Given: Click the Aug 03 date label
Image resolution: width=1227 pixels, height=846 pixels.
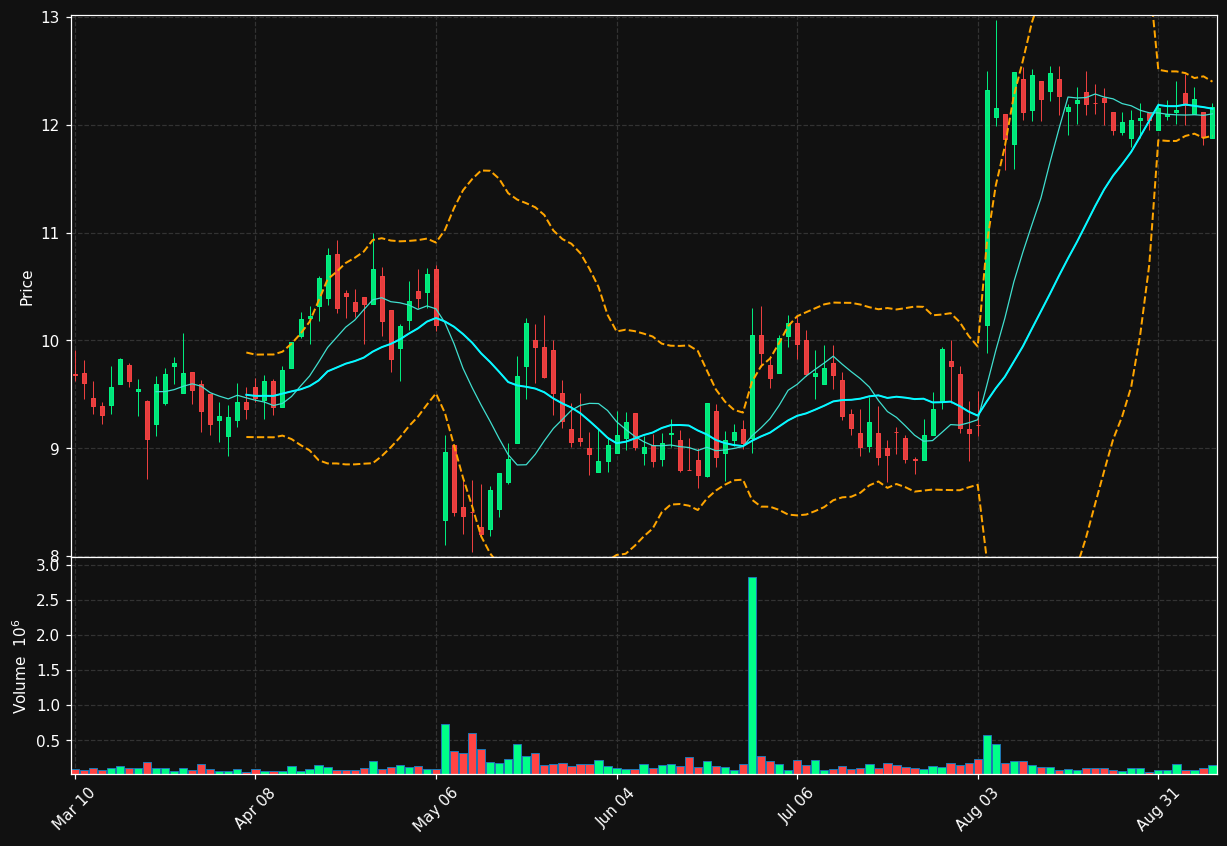Looking at the screenshot, I should [x=976, y=809].
